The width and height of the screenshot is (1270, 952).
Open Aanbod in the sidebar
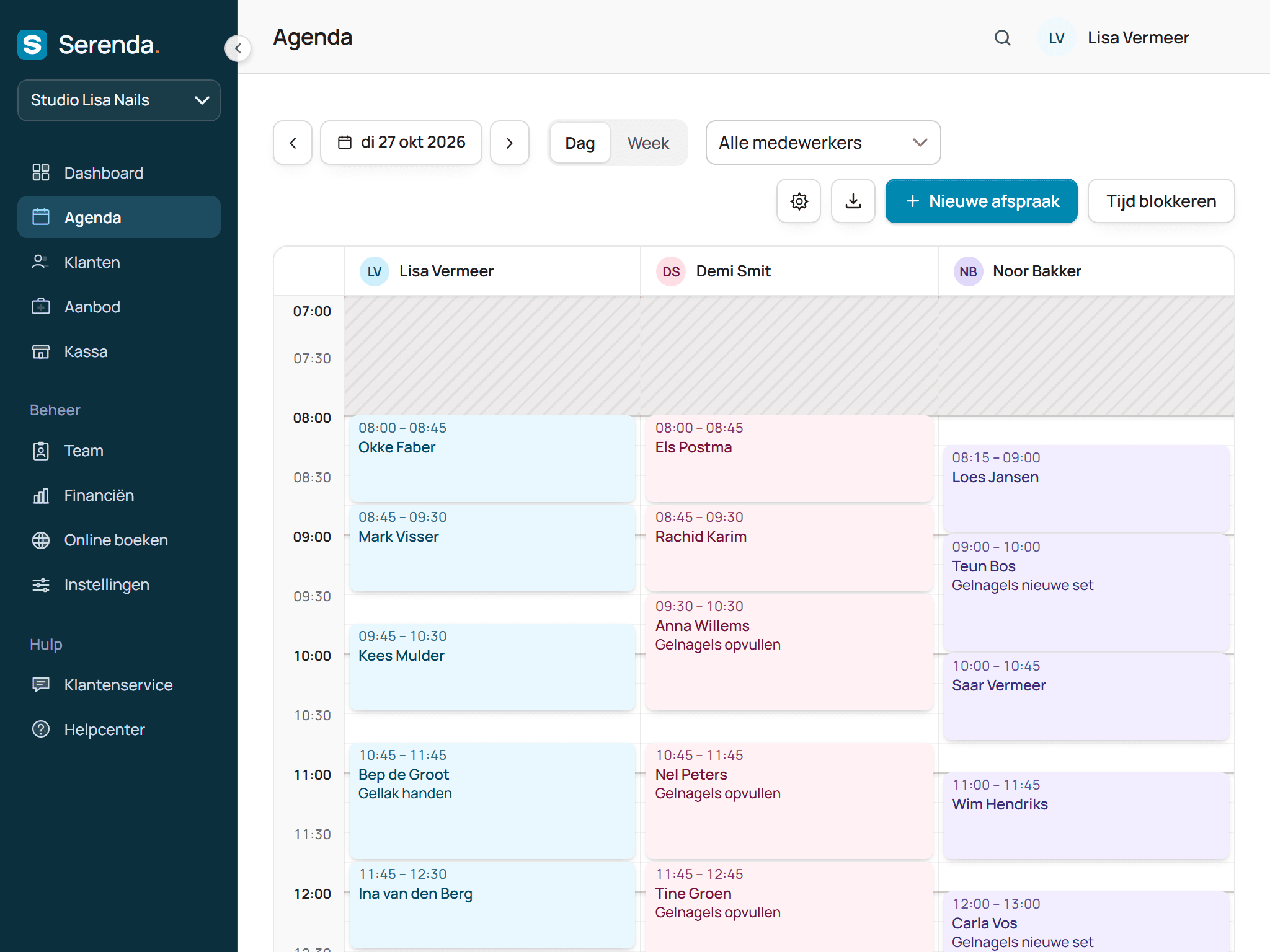coord(119,306)
